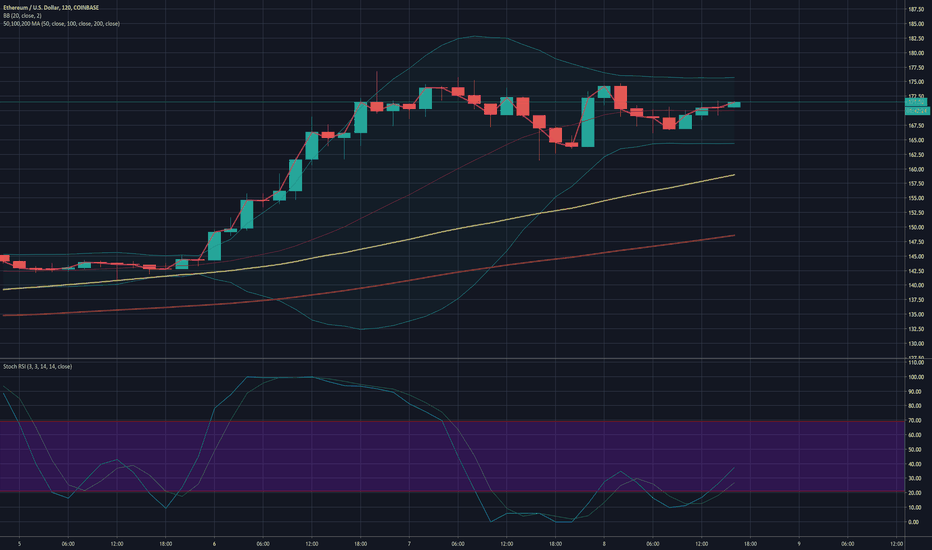
Task: Click the "18:00" time label just before date 9
Action: coord(750,544)
